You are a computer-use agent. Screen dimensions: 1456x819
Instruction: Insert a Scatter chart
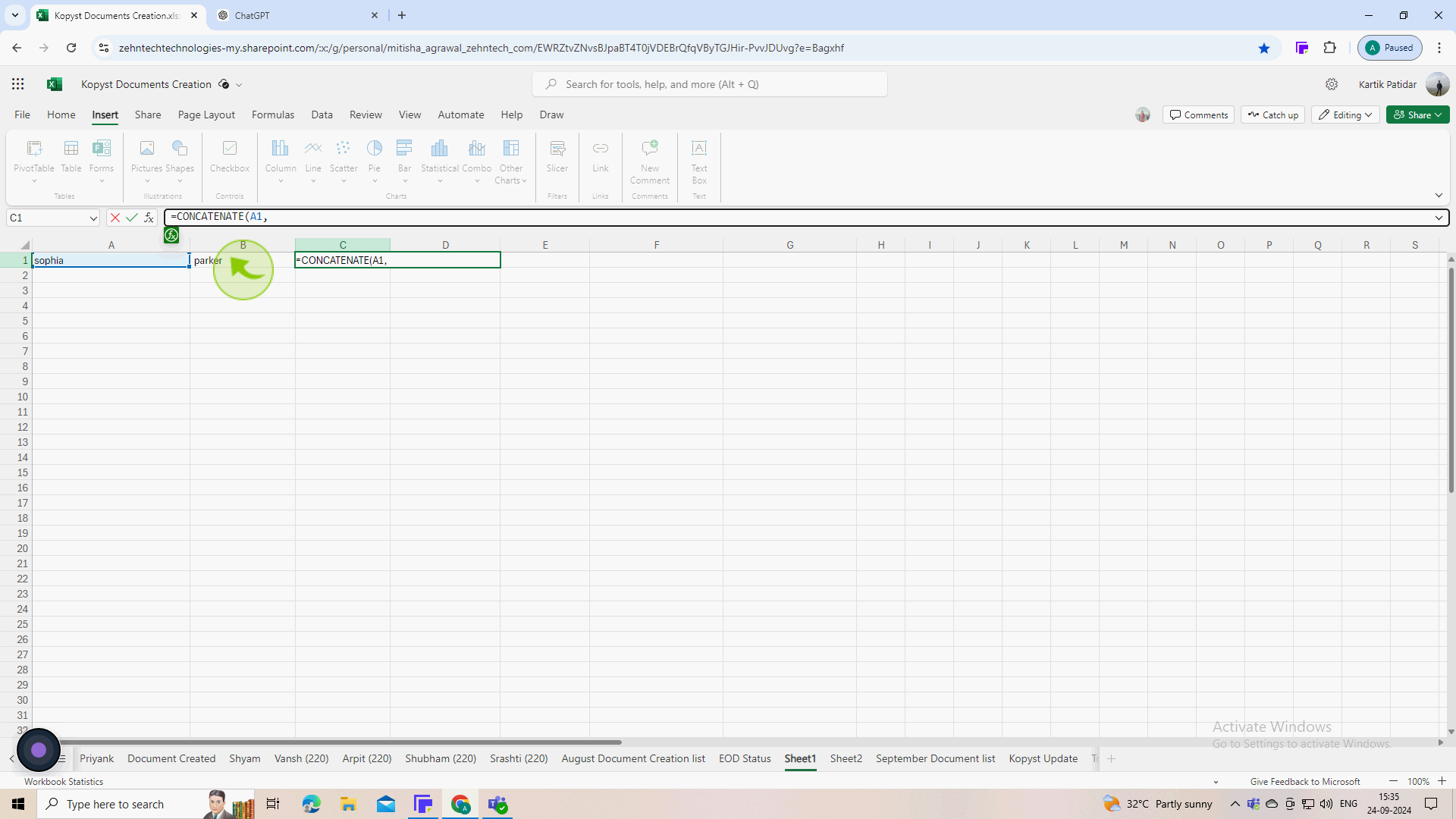coord(344,161)
